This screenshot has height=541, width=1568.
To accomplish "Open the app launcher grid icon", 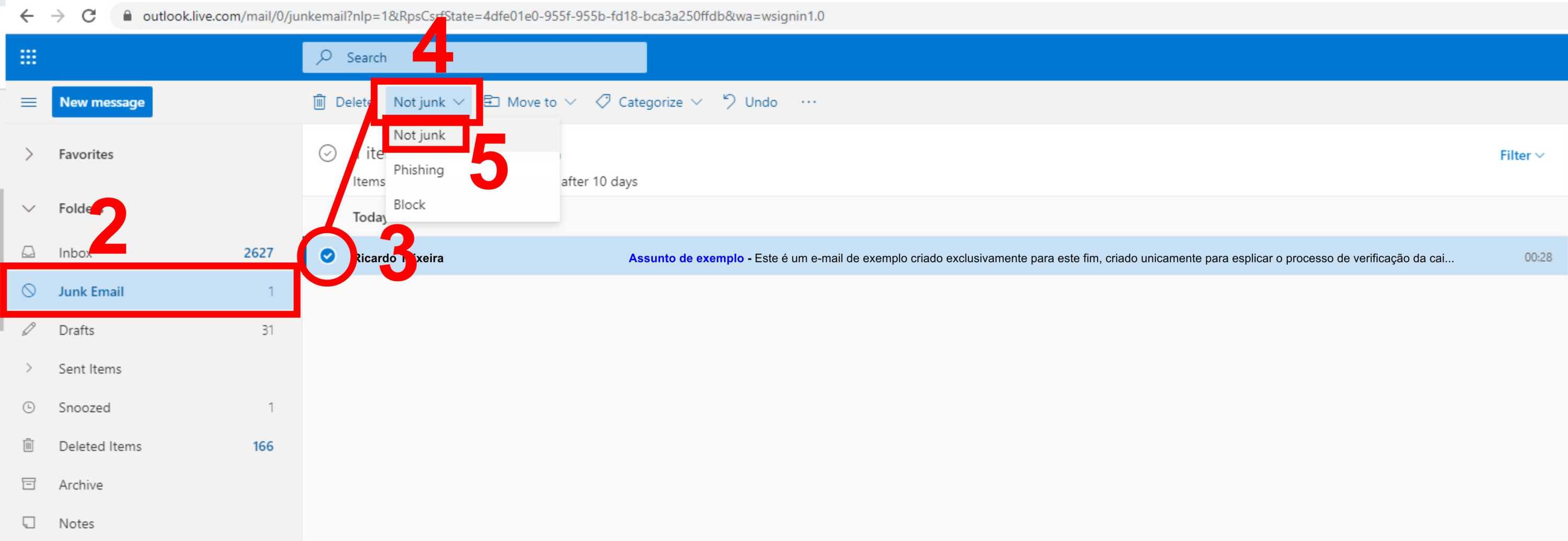I will 28,57.
